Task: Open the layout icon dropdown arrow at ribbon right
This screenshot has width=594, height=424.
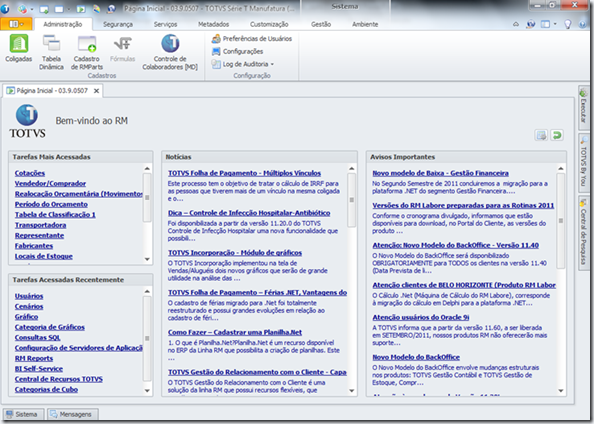Action: (555, 24)
